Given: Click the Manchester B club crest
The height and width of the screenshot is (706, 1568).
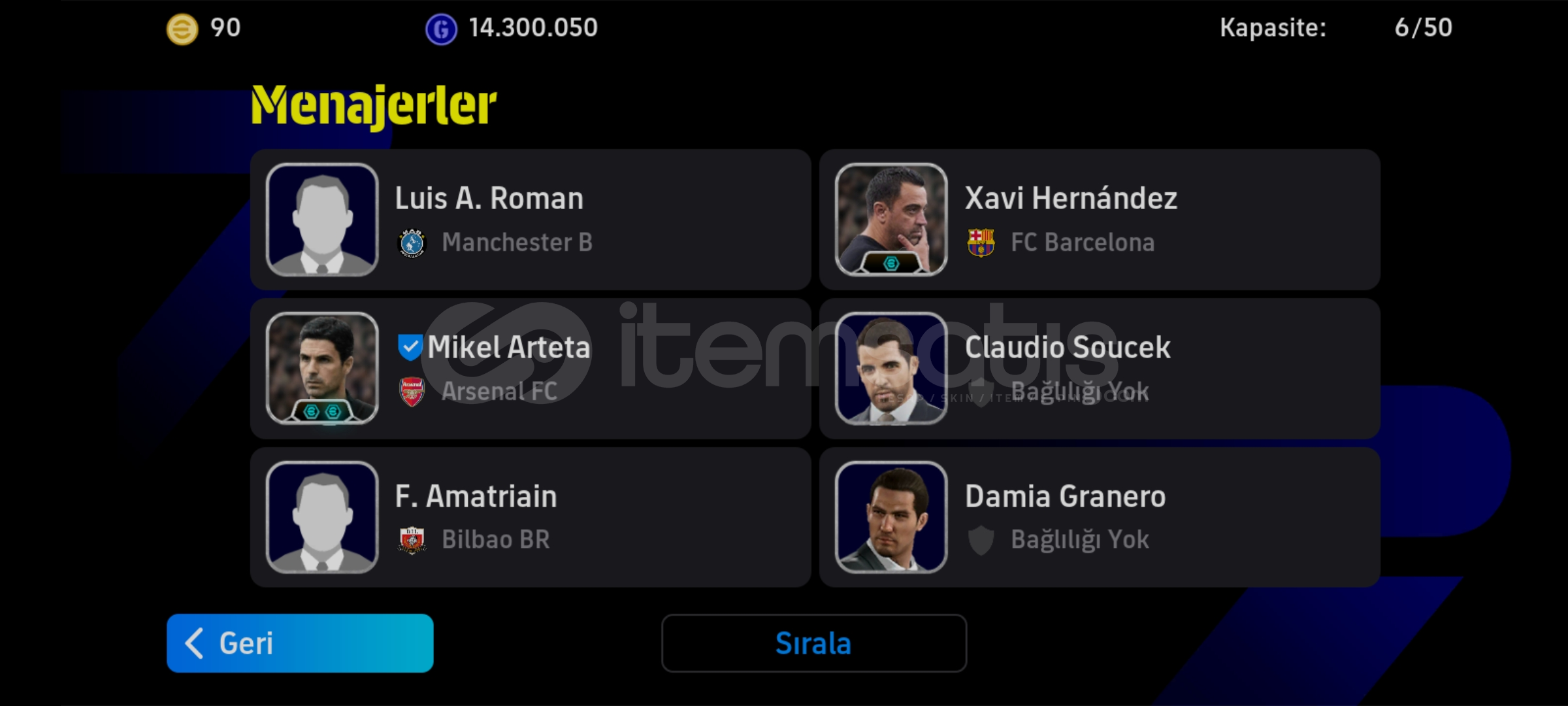Looking at the screenshot, I should pyautogui.click(x=412, y=243).
